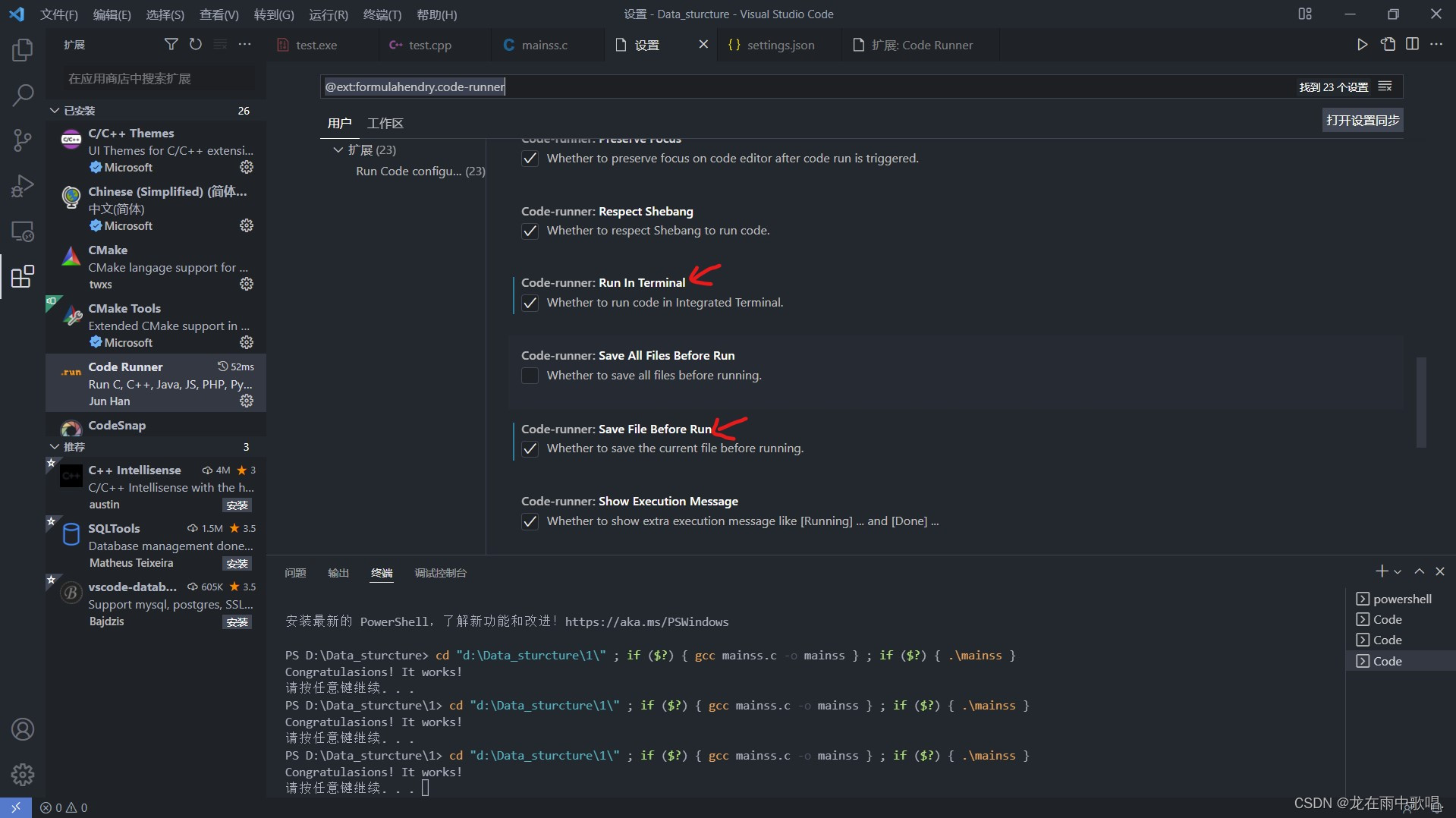Collapse the 已安装 extensions section
1456x818 pixels.
click(x=55, y=111)
